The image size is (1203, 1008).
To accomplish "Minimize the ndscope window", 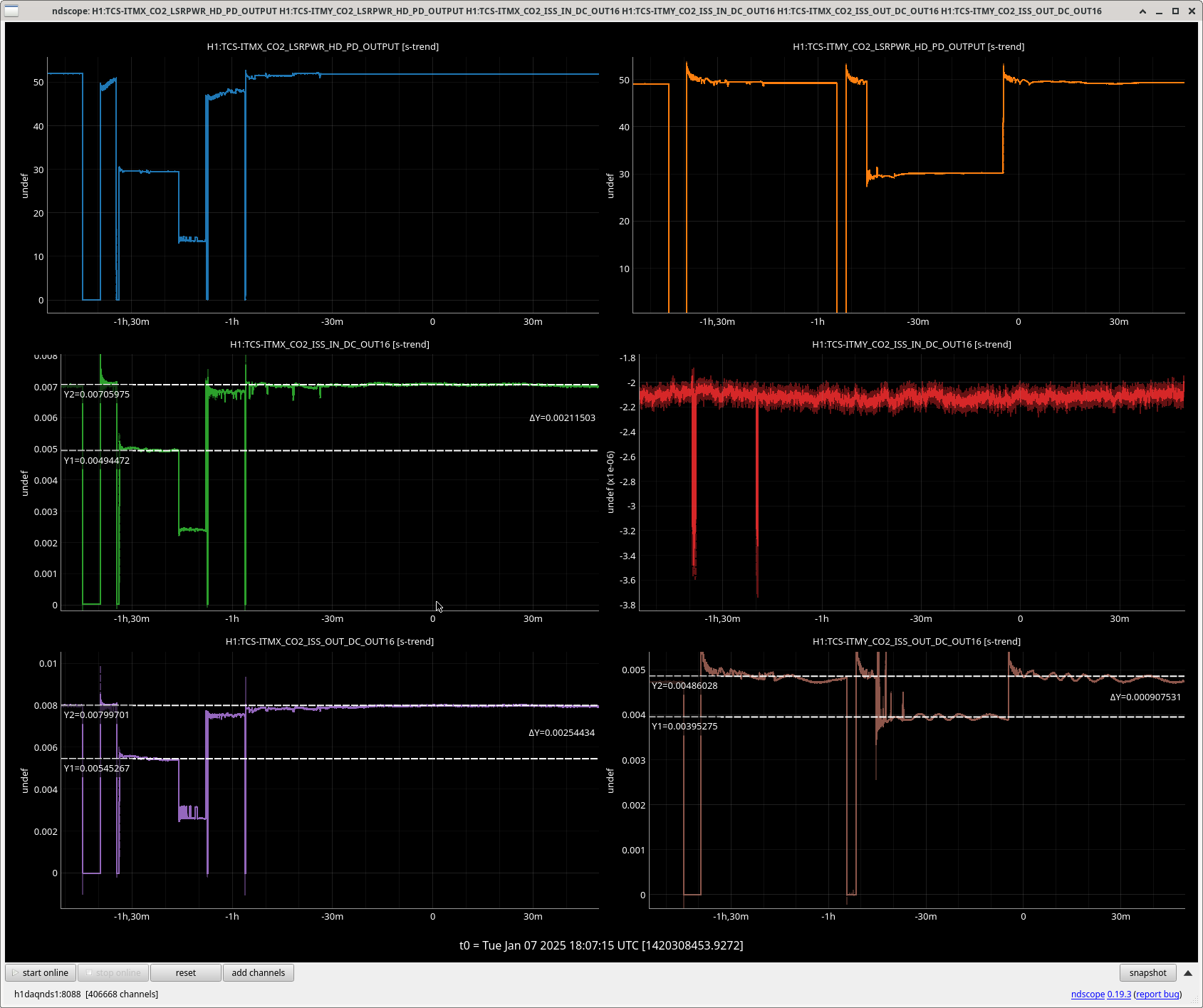I will [x=1159, y=11].
